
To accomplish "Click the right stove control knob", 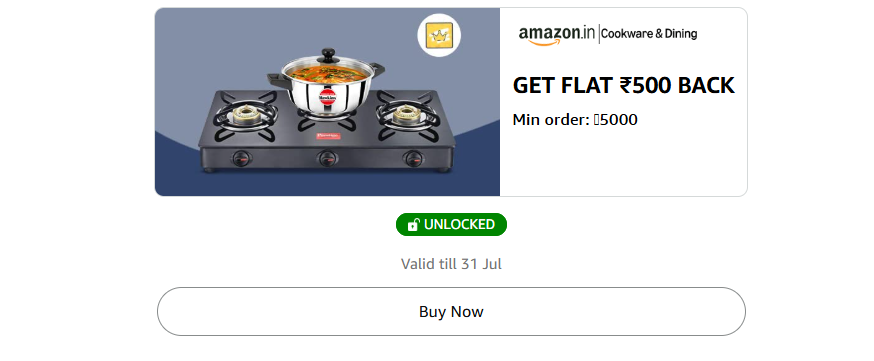I will pyautogui.click(x=413, y=158).
